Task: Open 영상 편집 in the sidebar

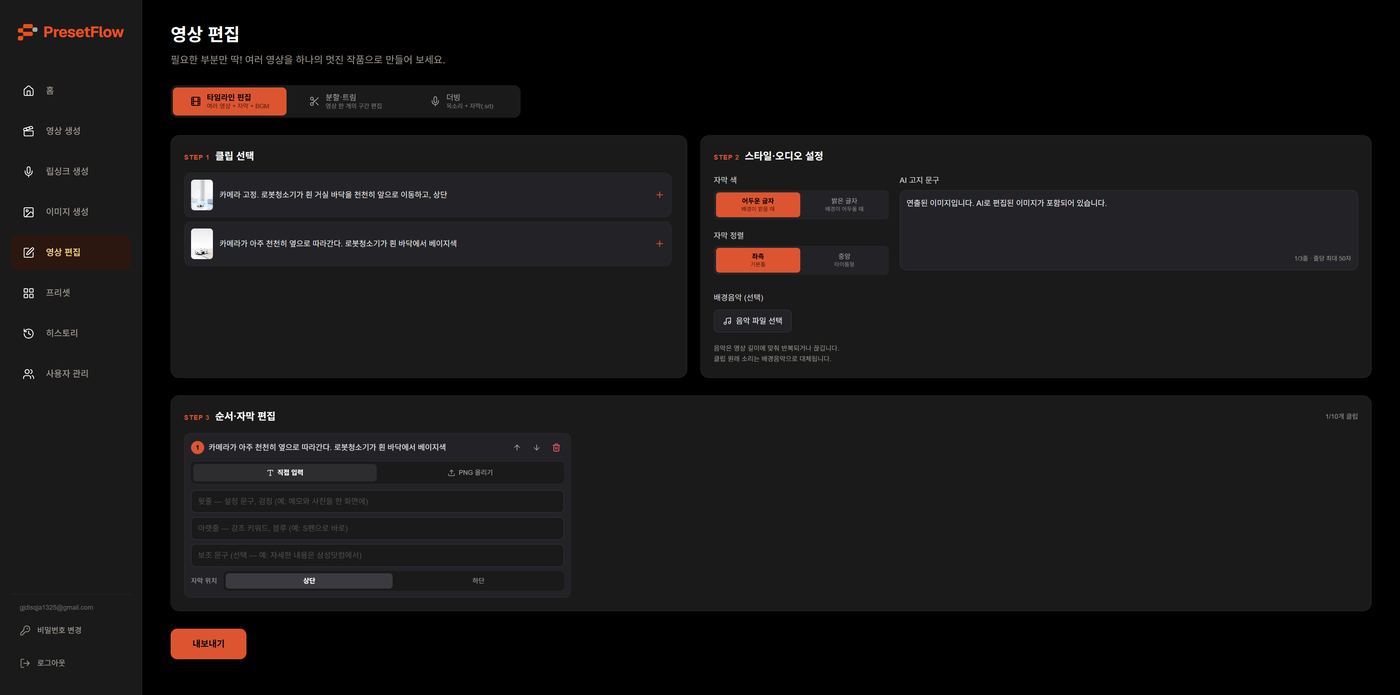Action: [x=71, y=253]
